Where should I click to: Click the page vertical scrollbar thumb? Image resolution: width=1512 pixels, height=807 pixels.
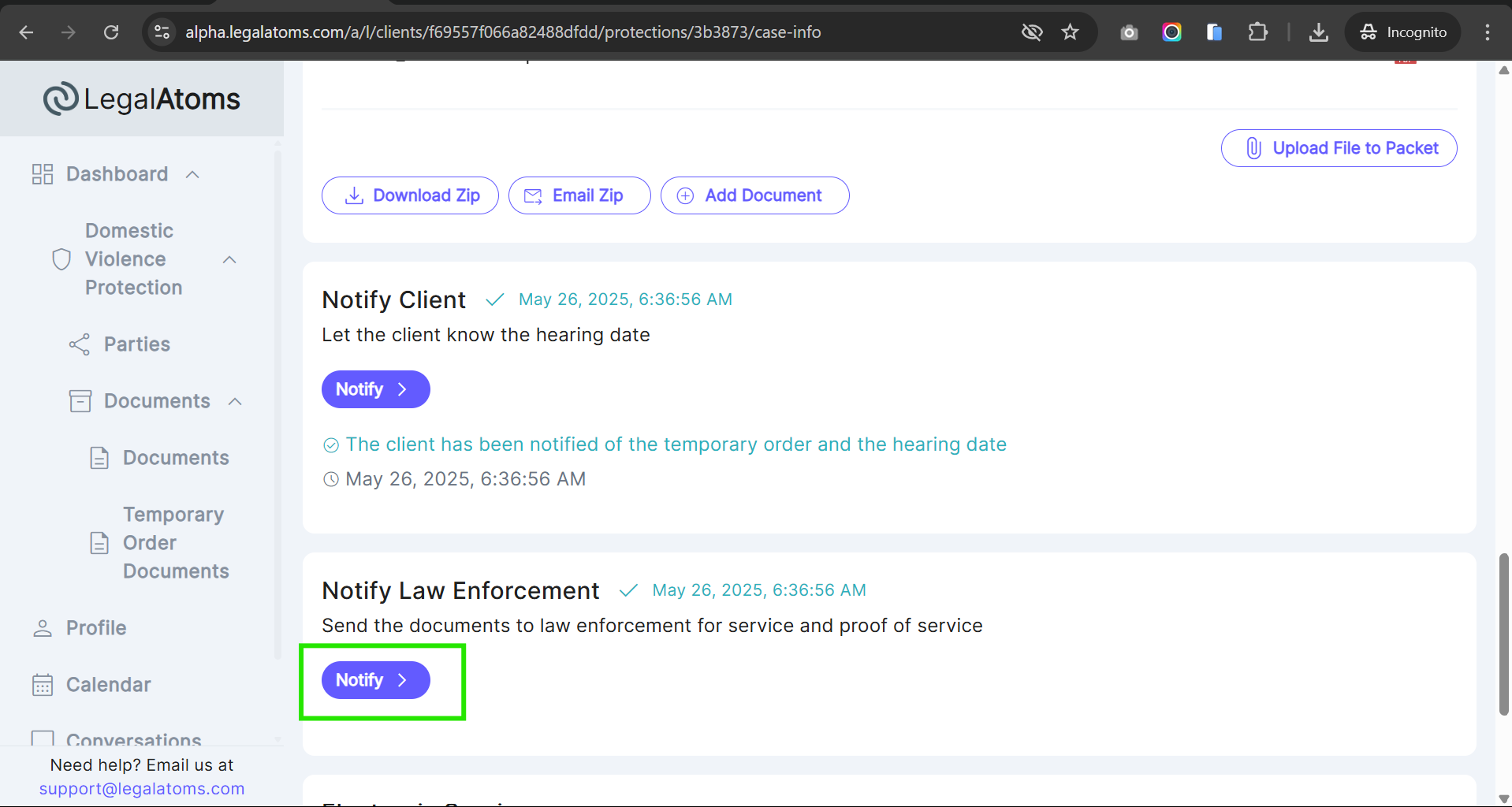click(1503, 634)
